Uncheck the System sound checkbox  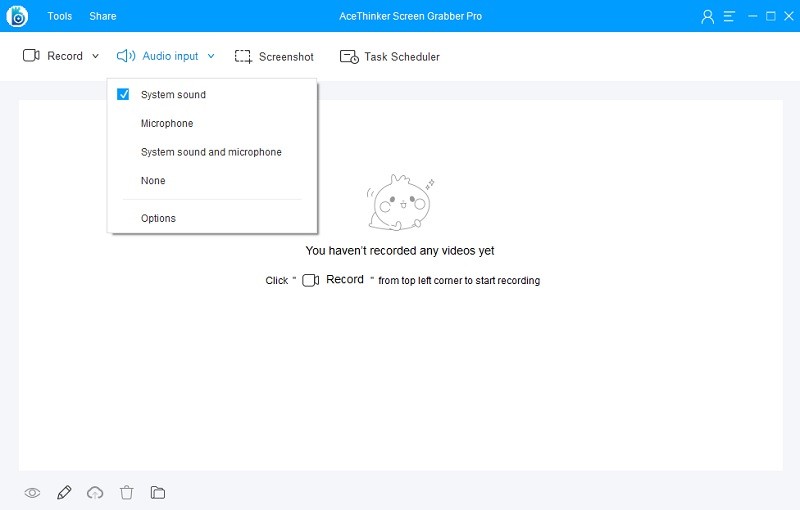124,95
